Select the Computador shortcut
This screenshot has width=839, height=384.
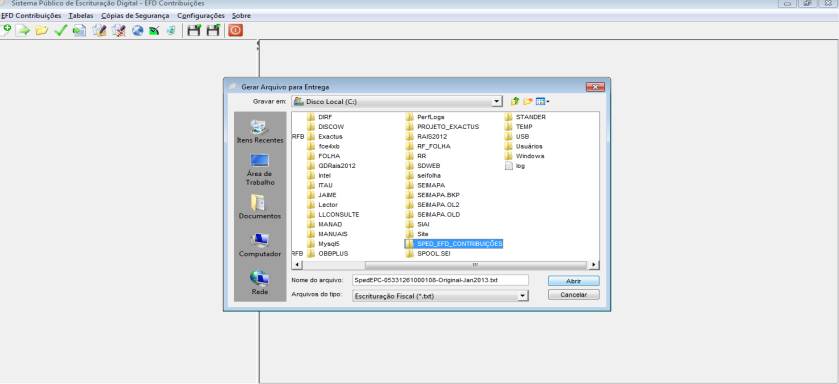pyautogui.click(x=260, y=245)
